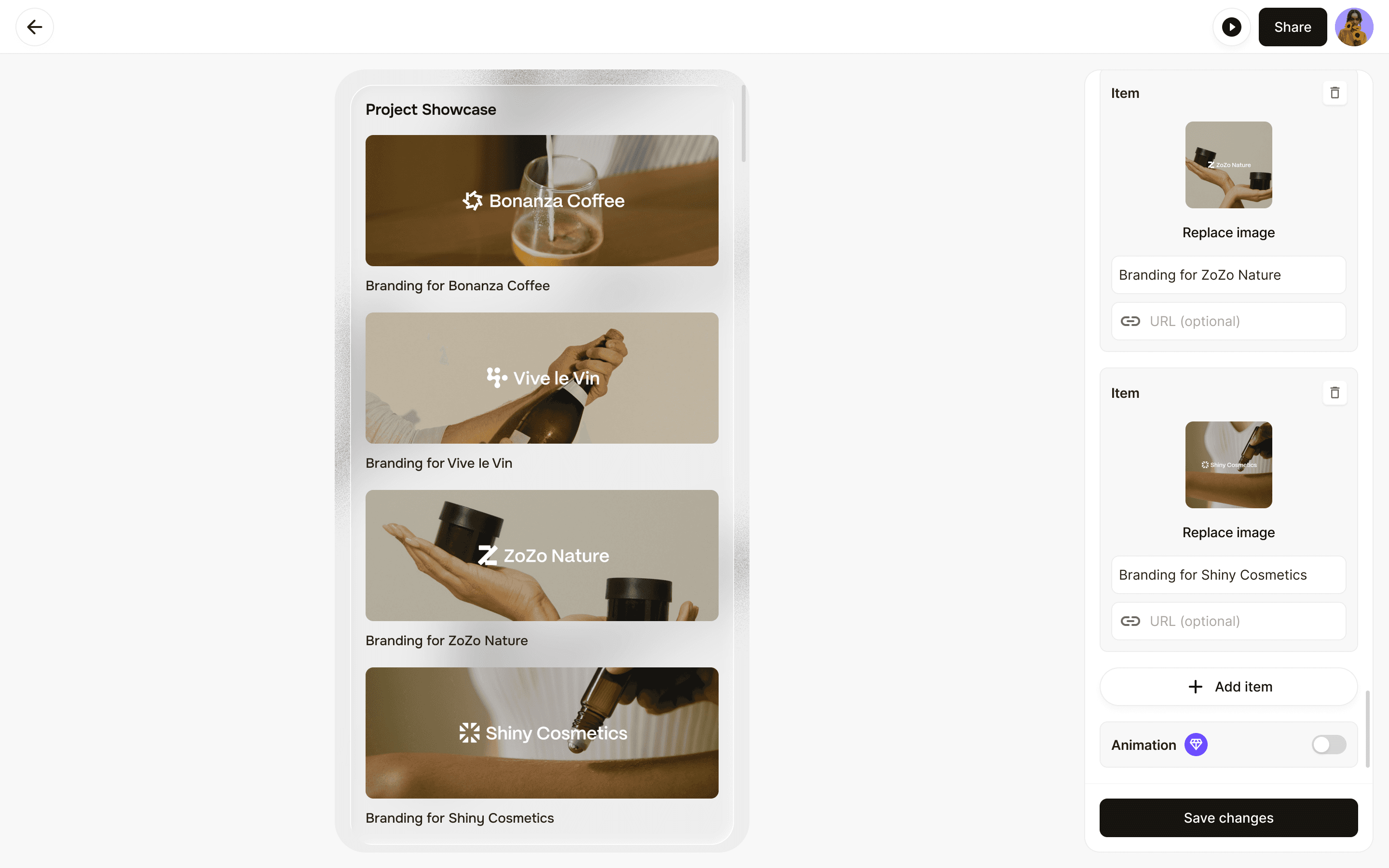
Task: Replace image for ZoZo Nature item
Action: coord(1228,232)
